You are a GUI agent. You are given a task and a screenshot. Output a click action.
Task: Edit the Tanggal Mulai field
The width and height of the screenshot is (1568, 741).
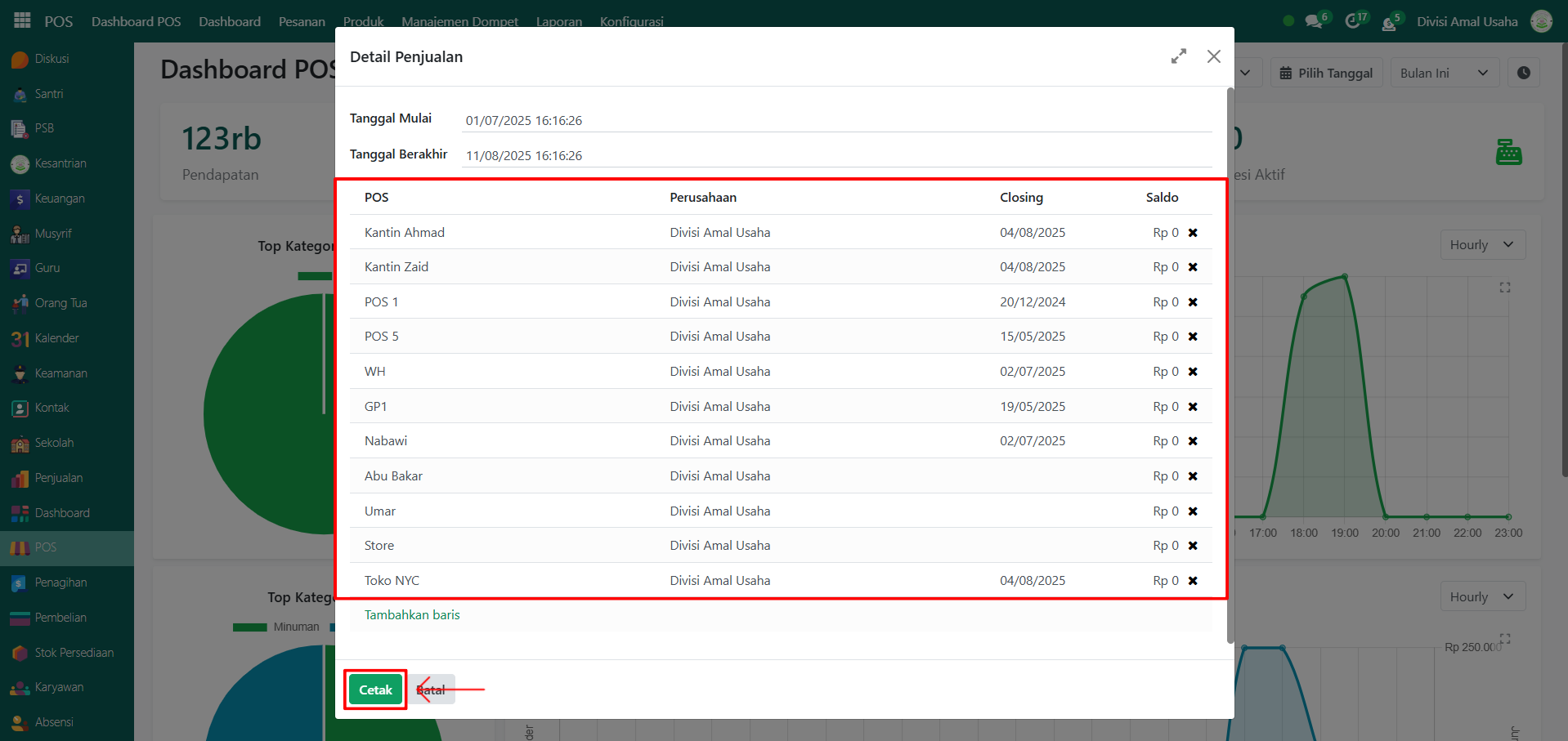click(834, 120)
